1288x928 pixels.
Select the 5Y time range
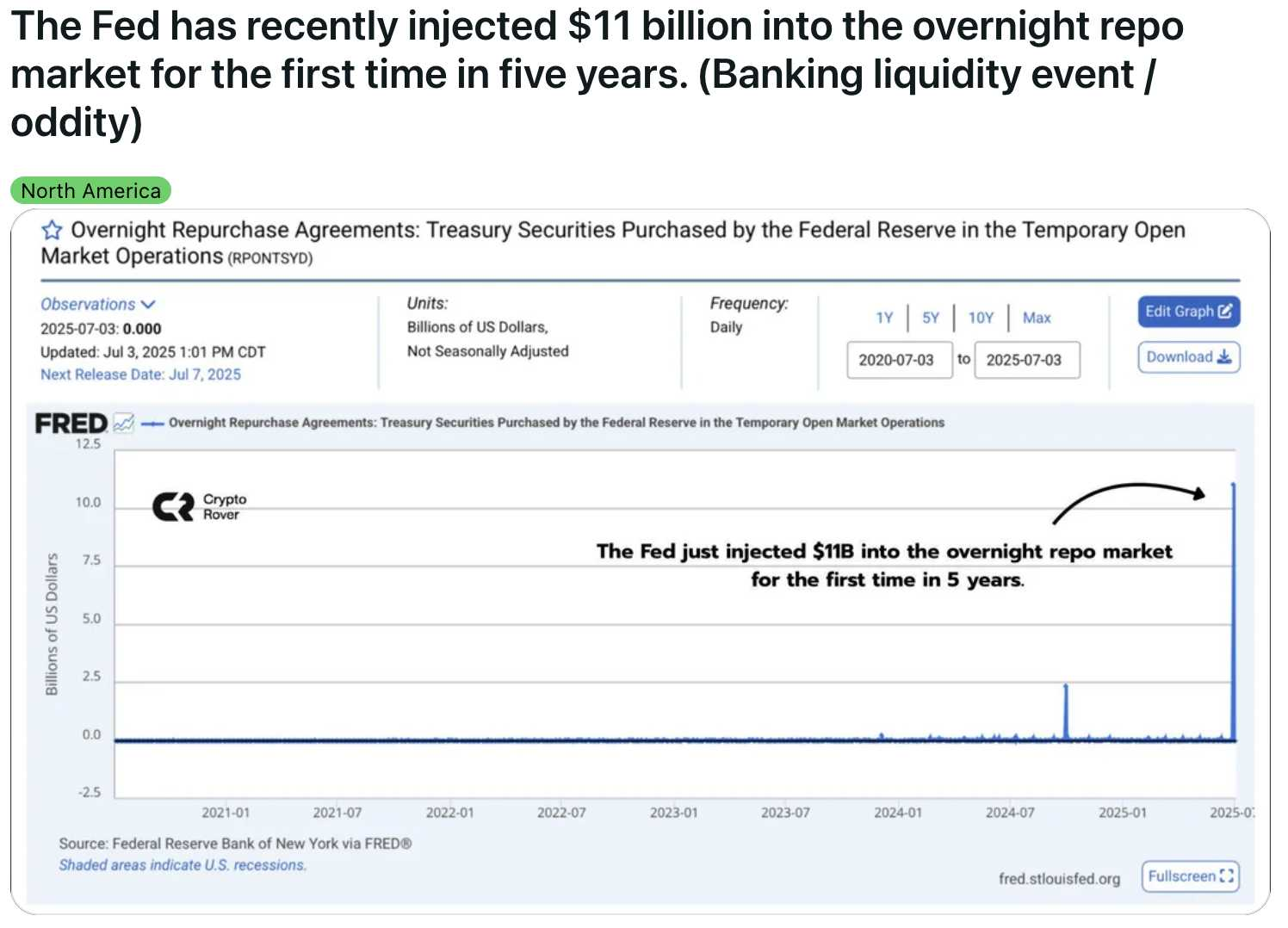(931, 318)
